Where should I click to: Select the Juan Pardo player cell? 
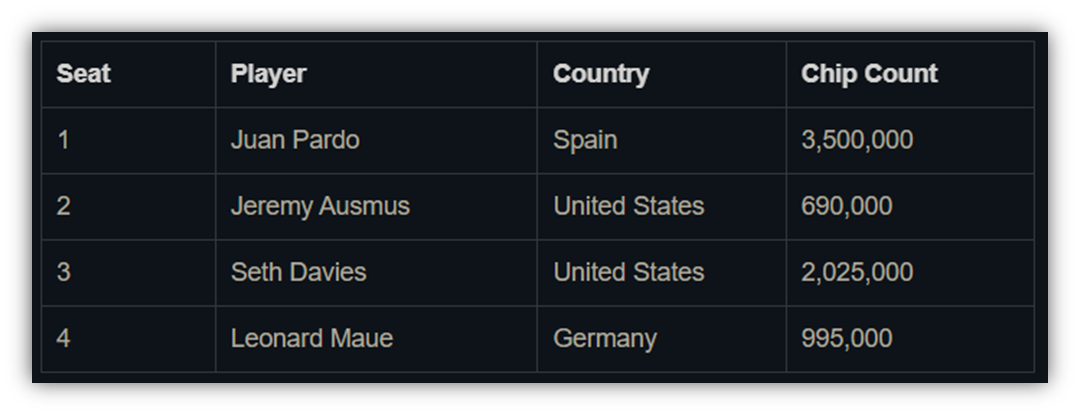click(x=376, y=140)
